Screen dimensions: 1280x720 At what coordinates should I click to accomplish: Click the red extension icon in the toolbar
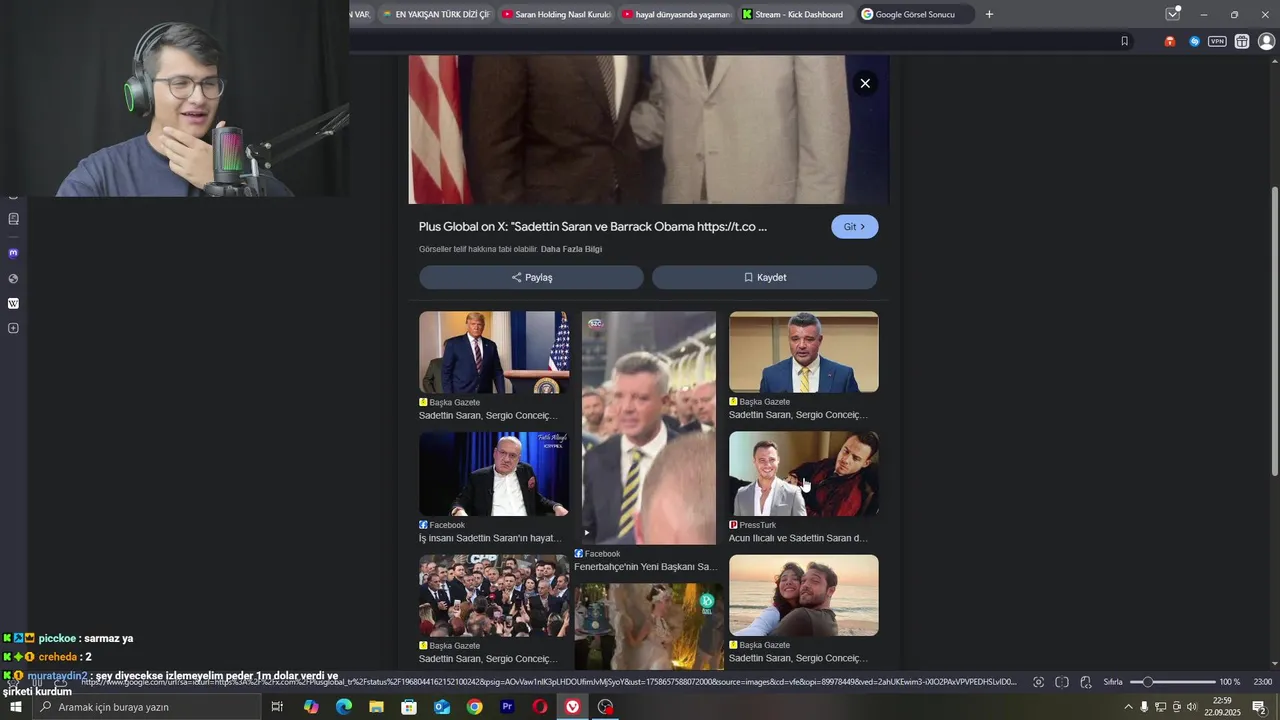click(x=1169, y=41)
